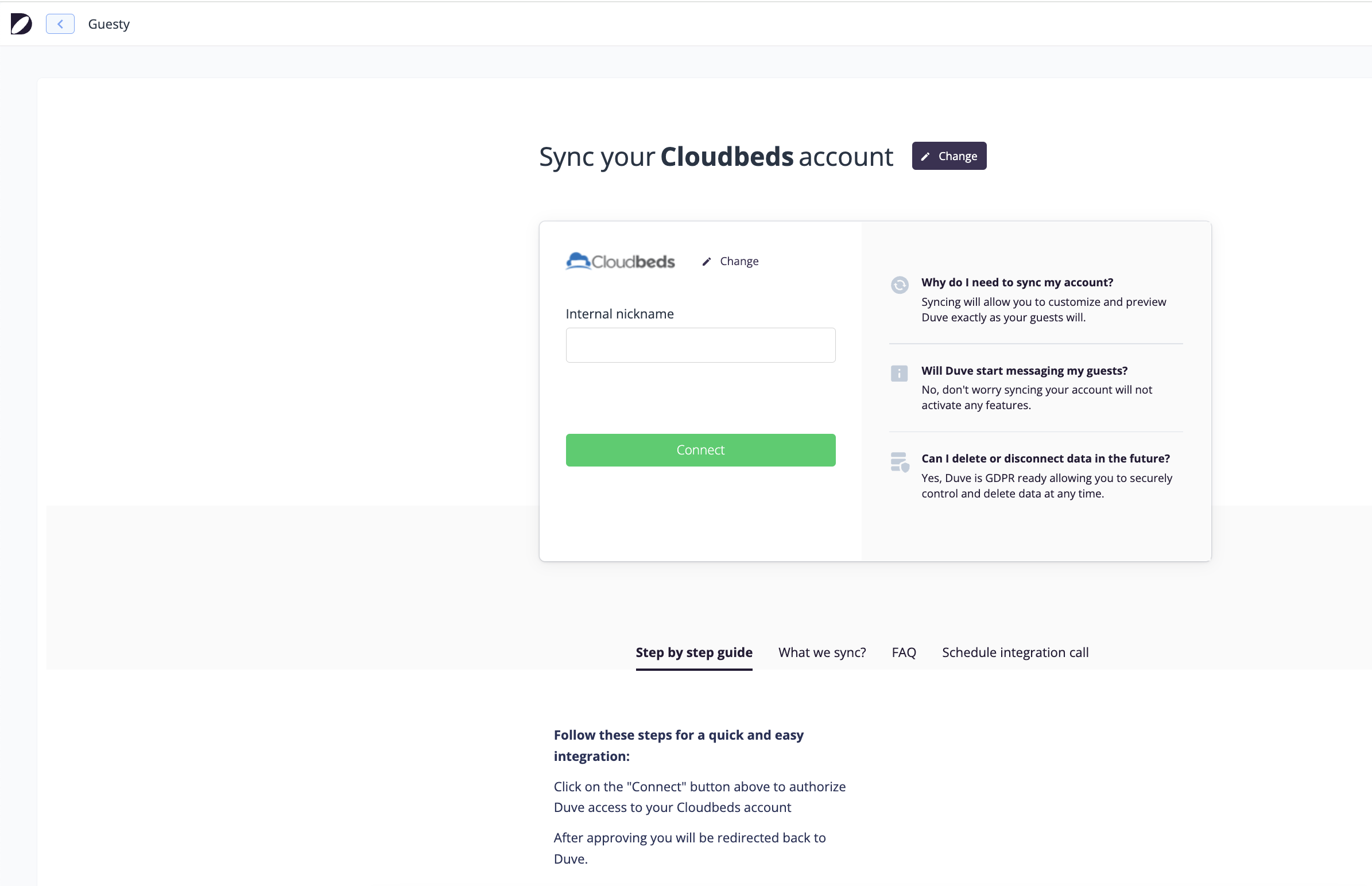
Task: Click 'Can I delete or disconnect data' heading
Action: point(1045,458)
